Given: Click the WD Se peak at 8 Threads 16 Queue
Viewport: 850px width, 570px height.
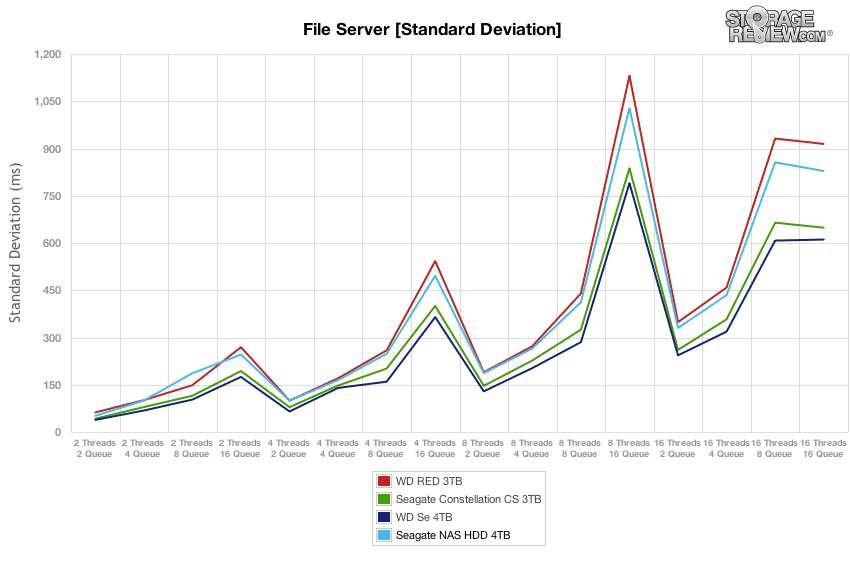Looking at the screenshot, I should click(629, 183).
